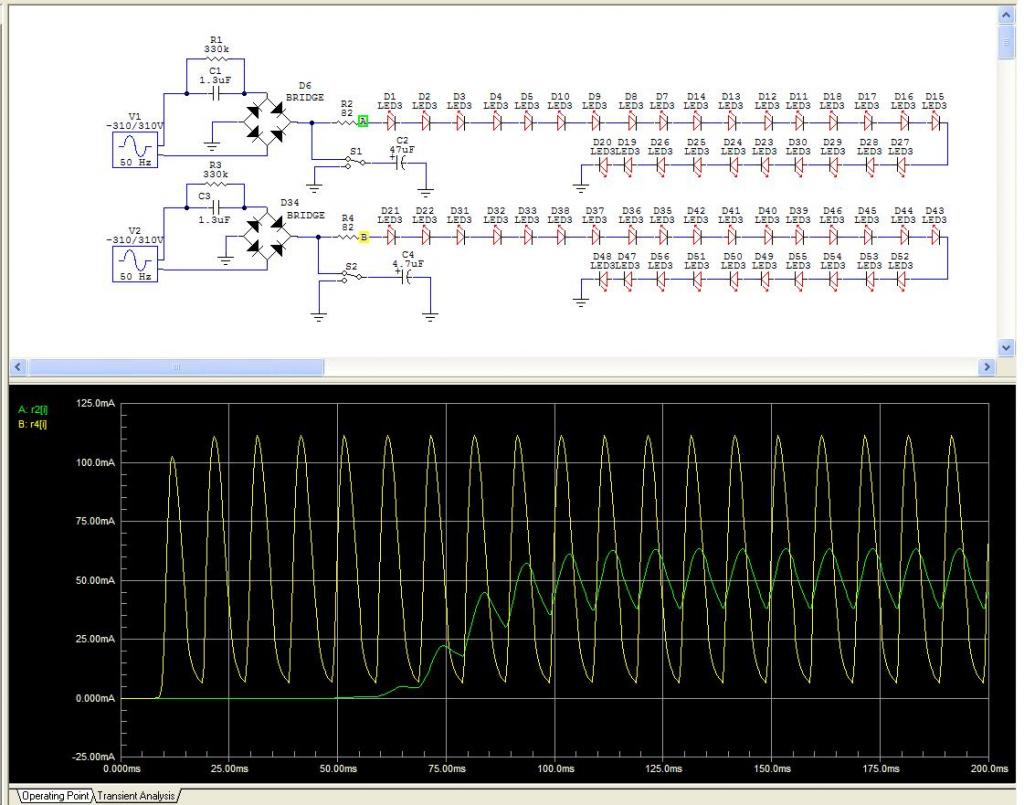The height and width of the screenshot is (805, 1024).
Task: Click the horizontal scrollbar left arrow
Action: (x=16, y=368)
